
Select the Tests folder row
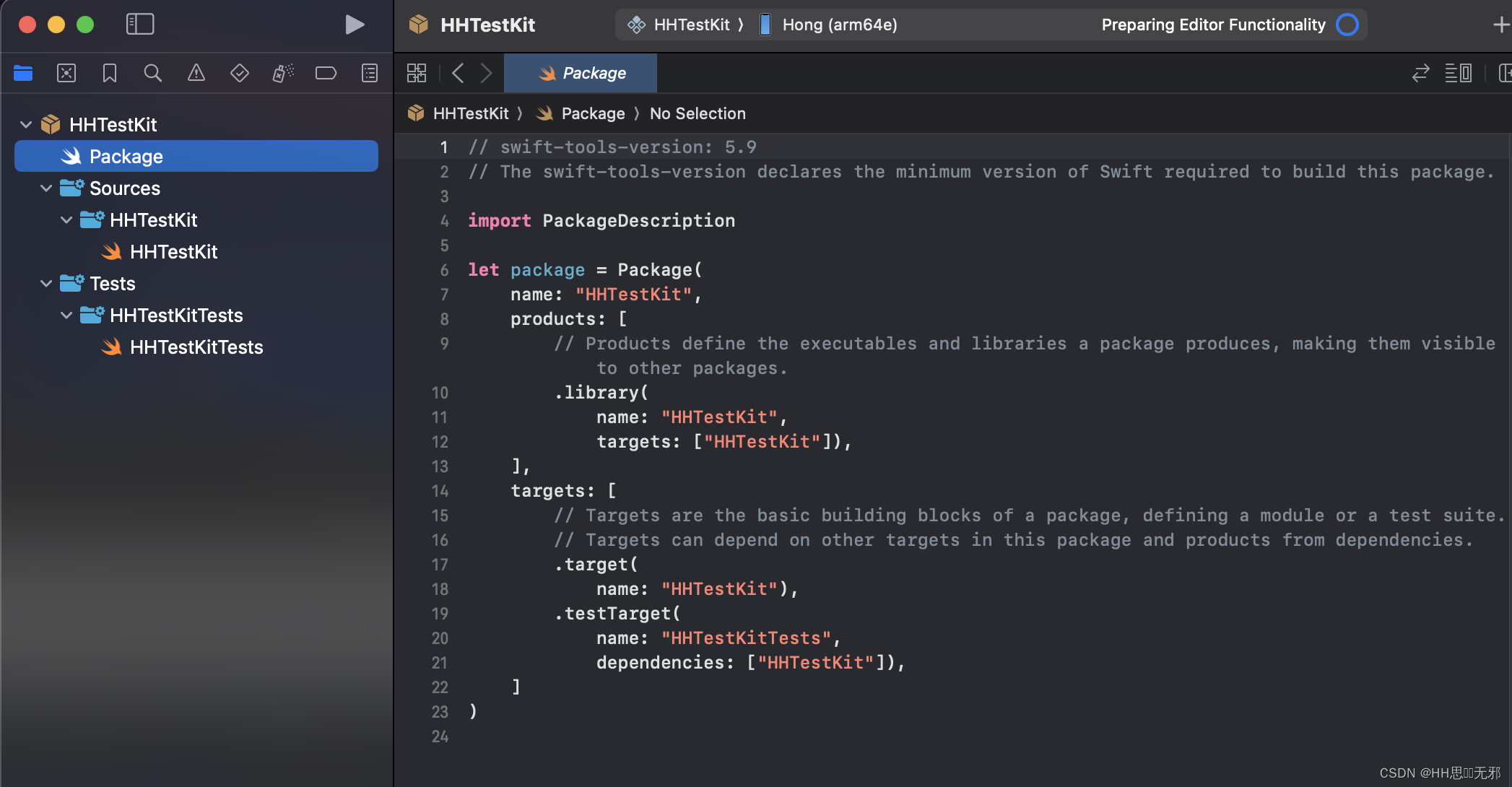coord(196,283)
